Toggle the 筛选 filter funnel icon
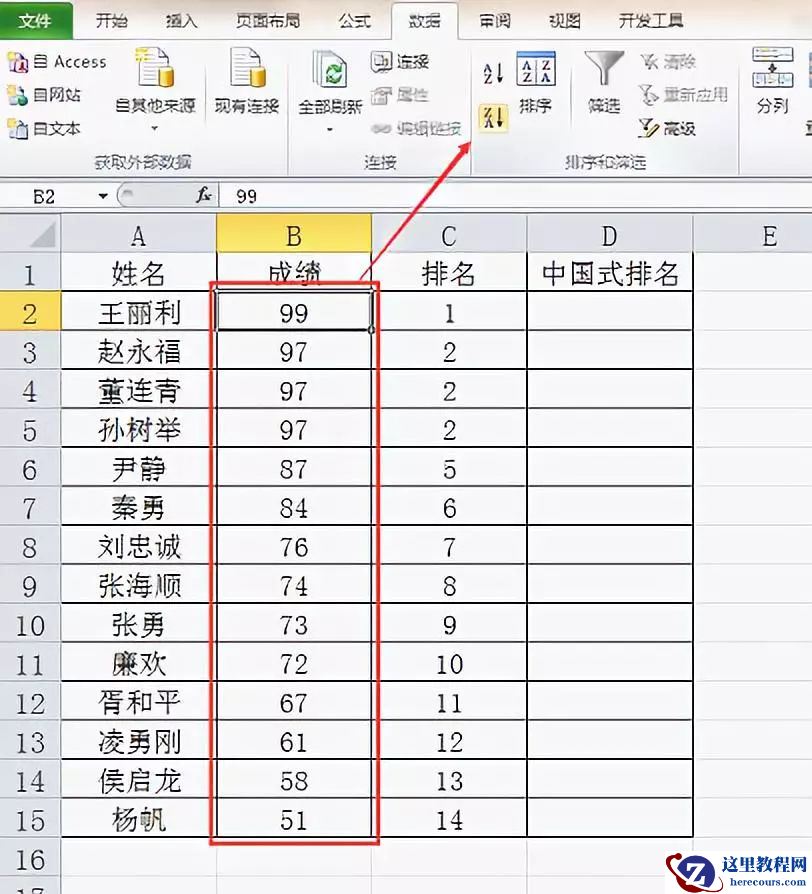The image size is (812, 894). 604,68
